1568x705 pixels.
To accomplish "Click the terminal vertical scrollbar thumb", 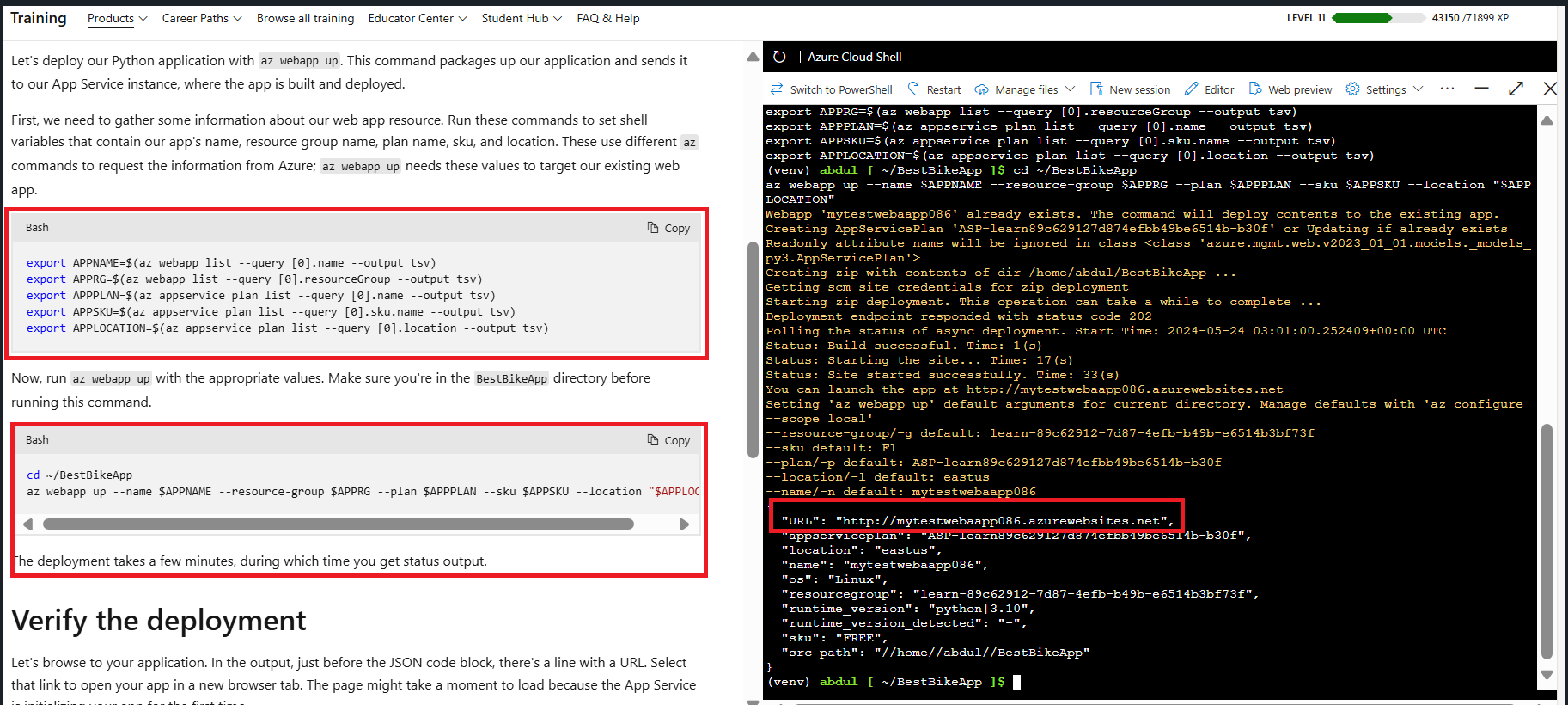I will 1547,541.
